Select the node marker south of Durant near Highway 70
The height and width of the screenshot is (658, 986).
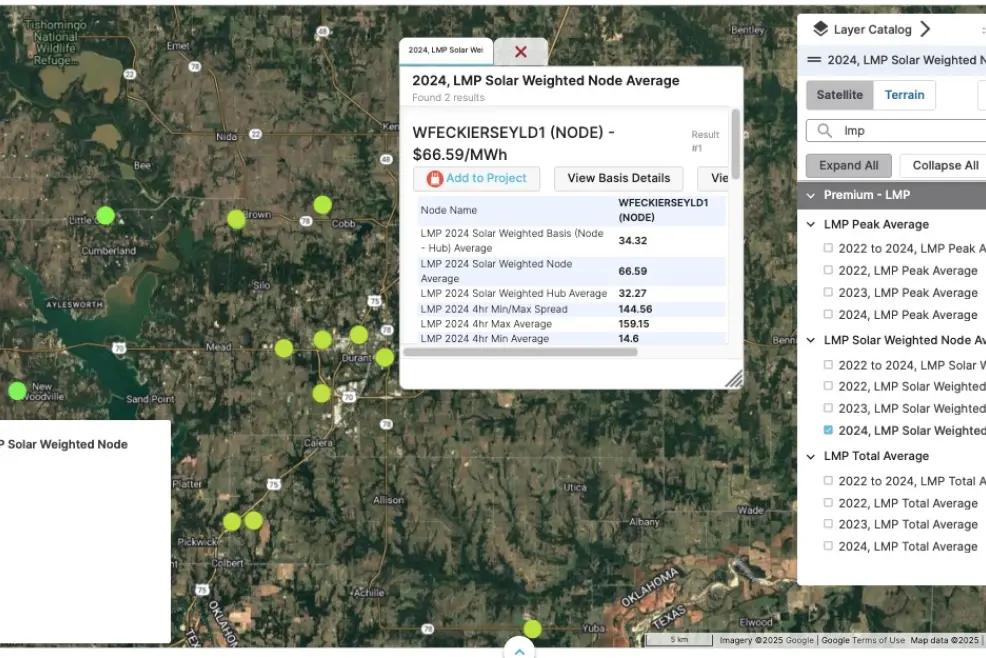pyautogui.click(x=321, y=394)
